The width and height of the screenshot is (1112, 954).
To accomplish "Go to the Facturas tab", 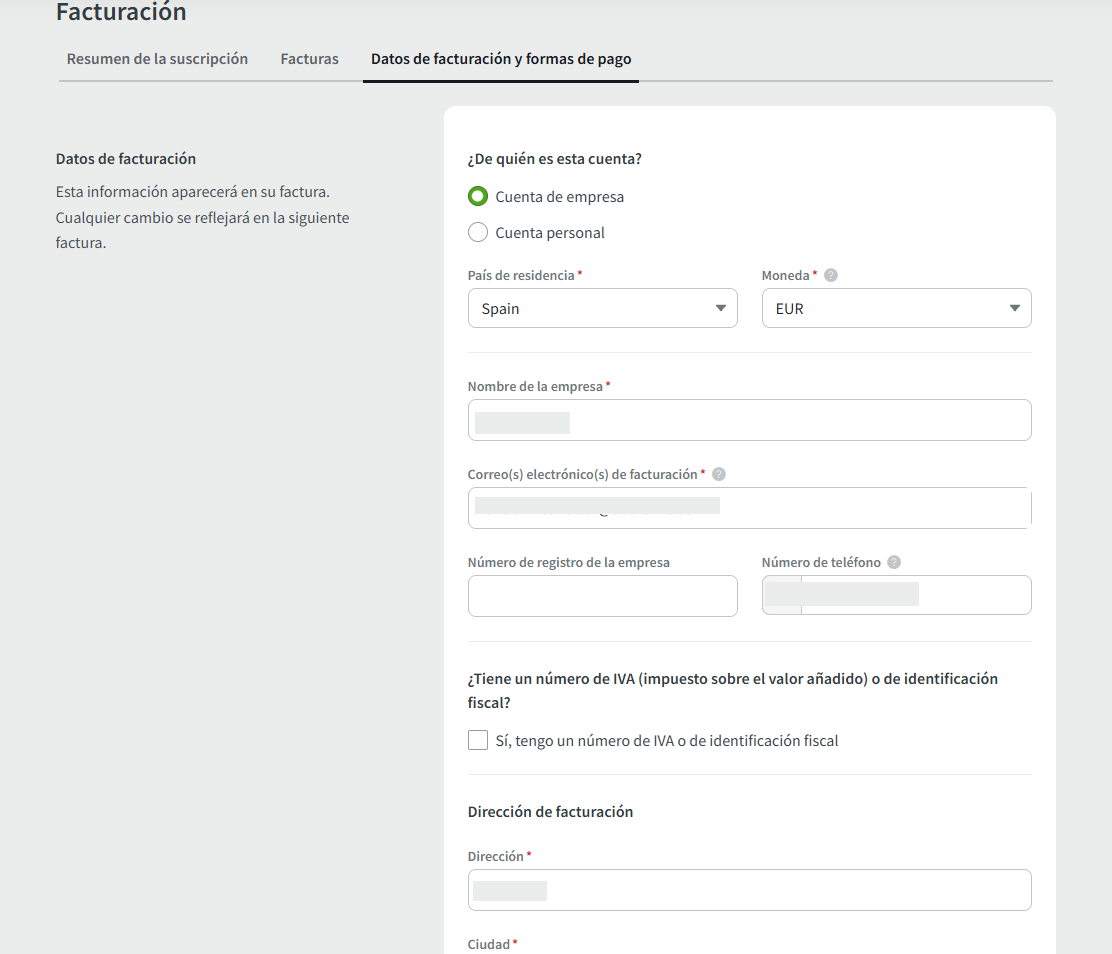I will 309,59.
